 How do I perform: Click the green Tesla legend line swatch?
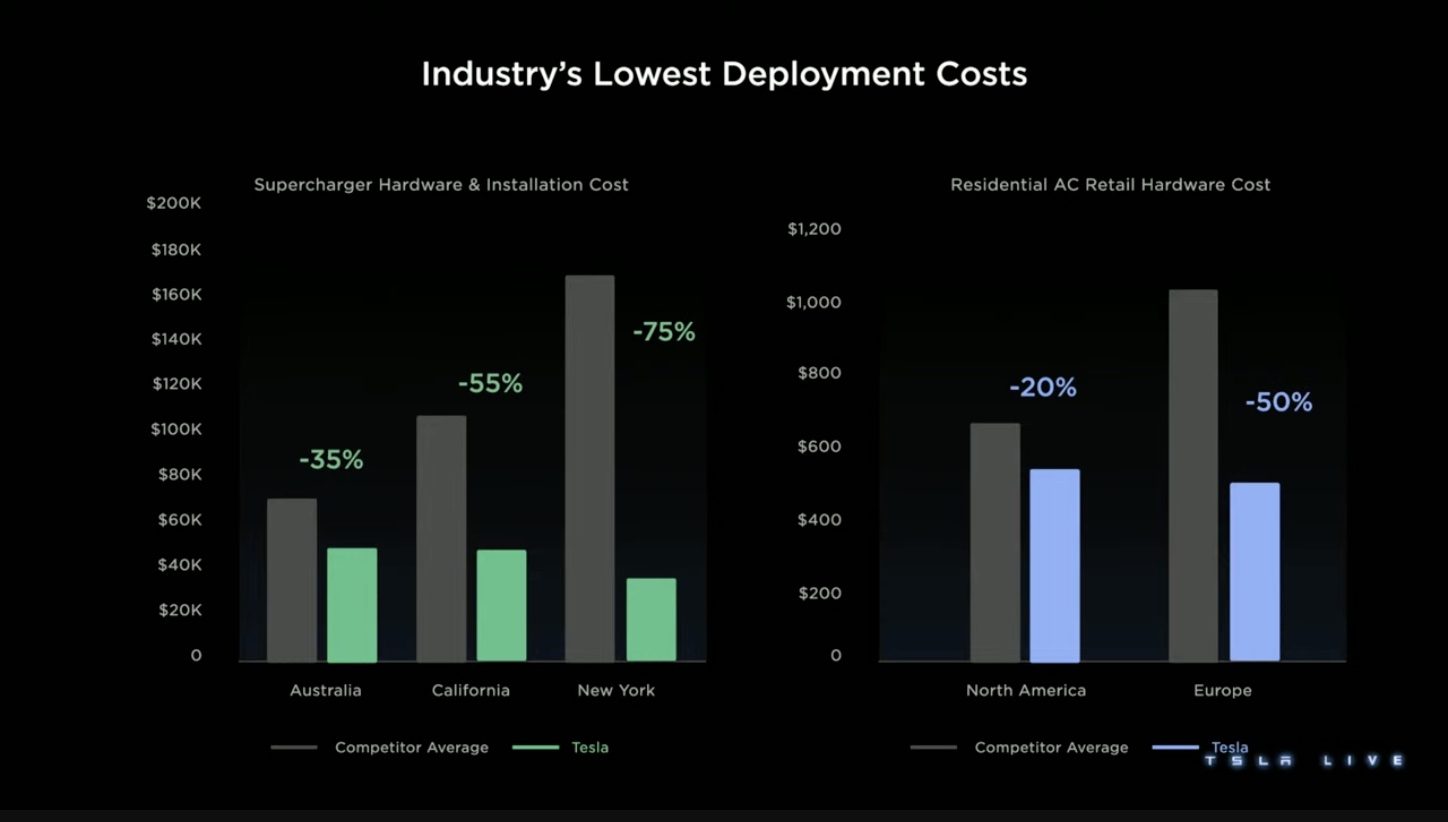click(536, 747)
